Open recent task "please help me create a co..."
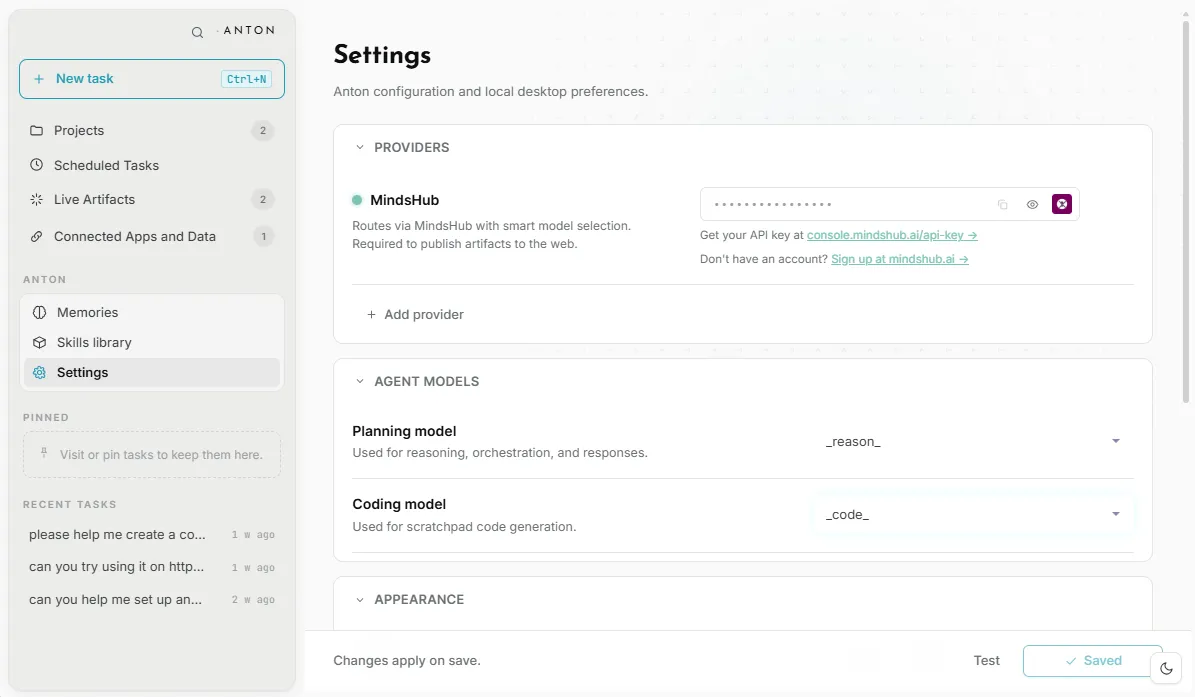The width and height of the screenshot is (1195, 697). [x=152, y=535]
